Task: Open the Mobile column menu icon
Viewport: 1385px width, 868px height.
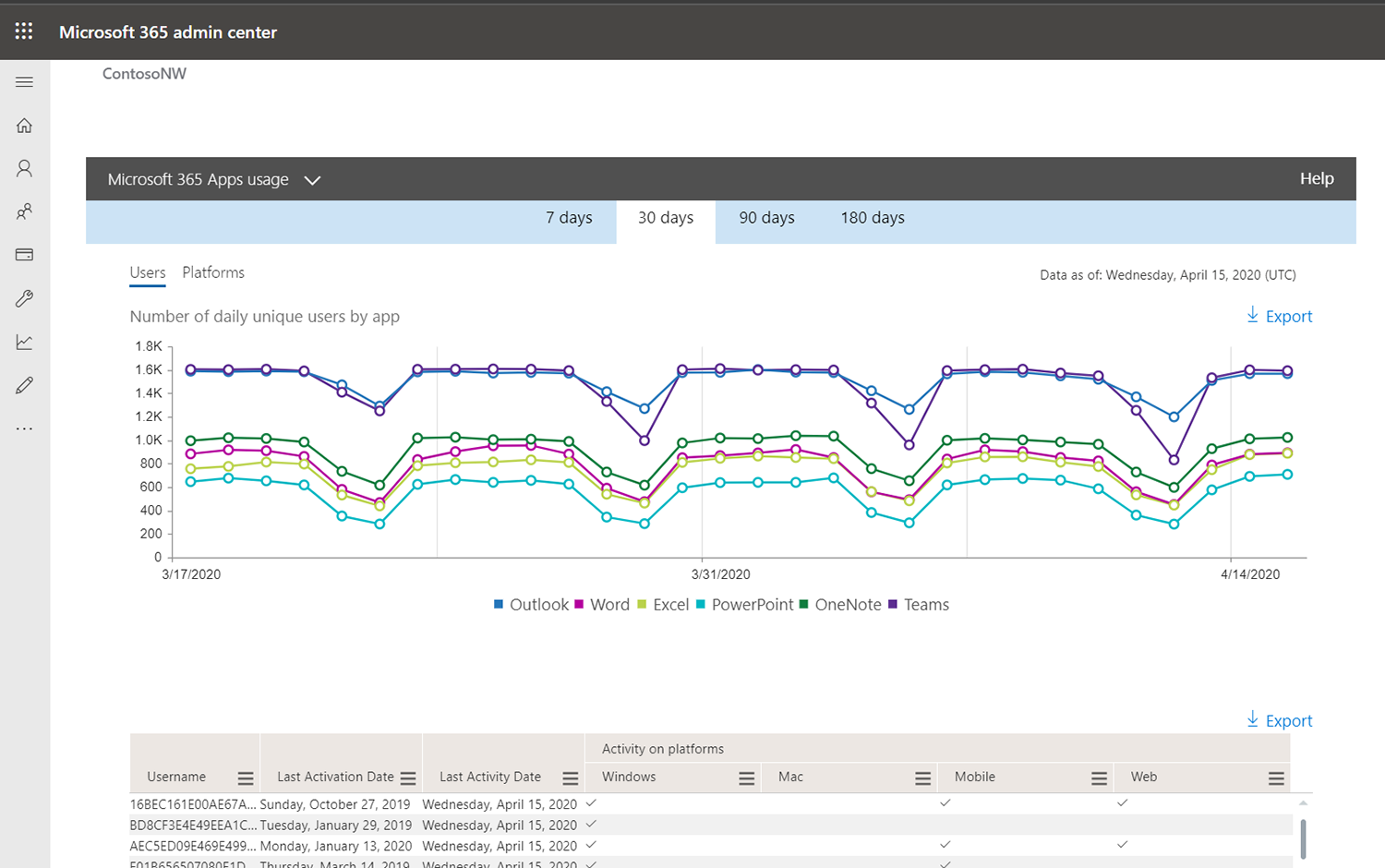Action: click(1100, 778)
